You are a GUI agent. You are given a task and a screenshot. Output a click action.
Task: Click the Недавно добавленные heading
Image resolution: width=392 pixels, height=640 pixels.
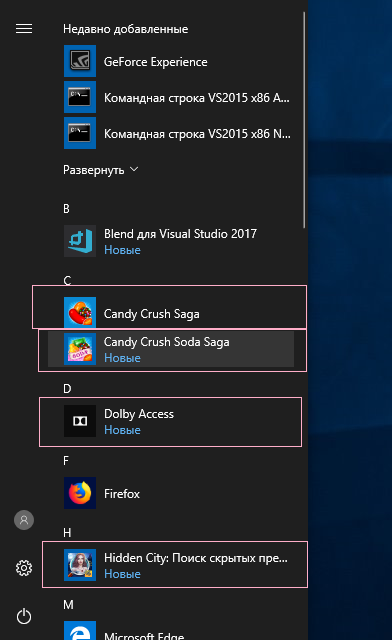[125, 29]
